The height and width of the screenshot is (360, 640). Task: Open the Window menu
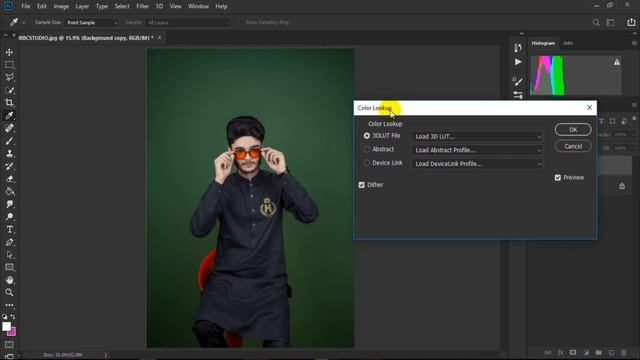198,6
